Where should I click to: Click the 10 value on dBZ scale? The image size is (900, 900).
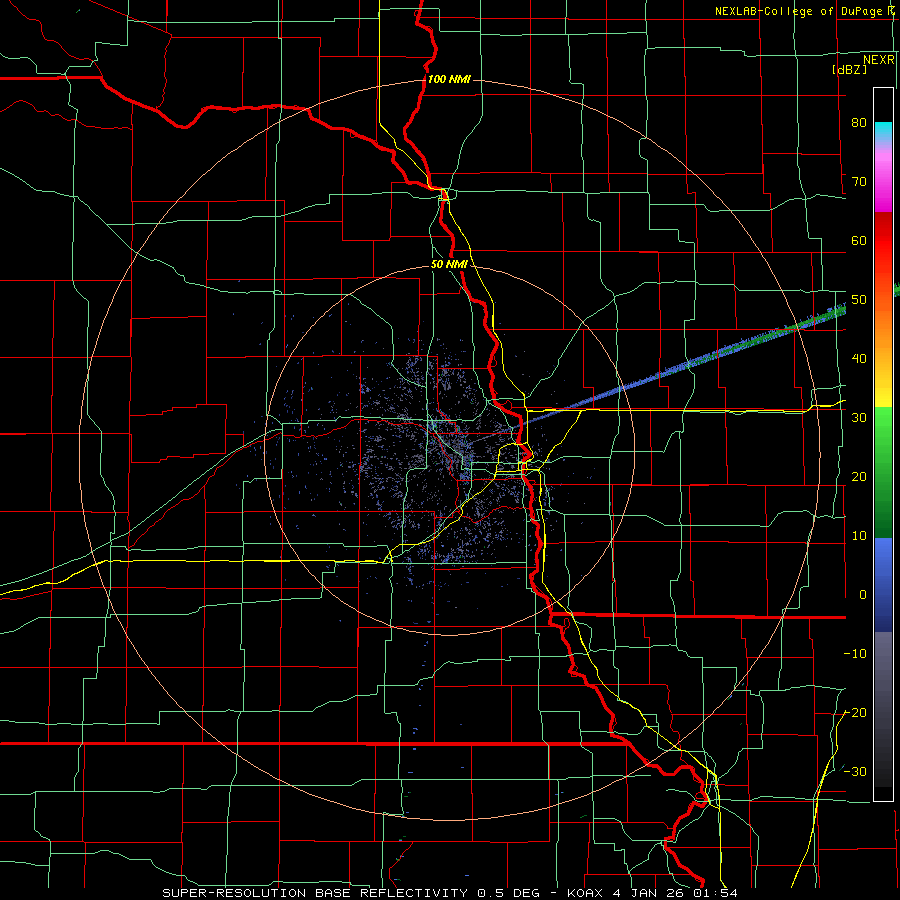[859, 537]
